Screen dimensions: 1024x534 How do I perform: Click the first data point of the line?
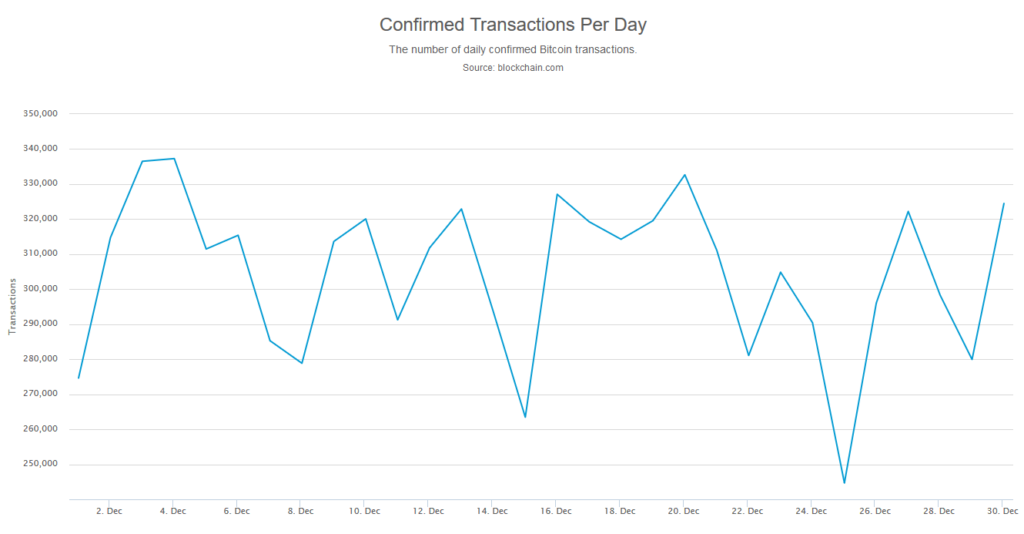pos(78,378)
